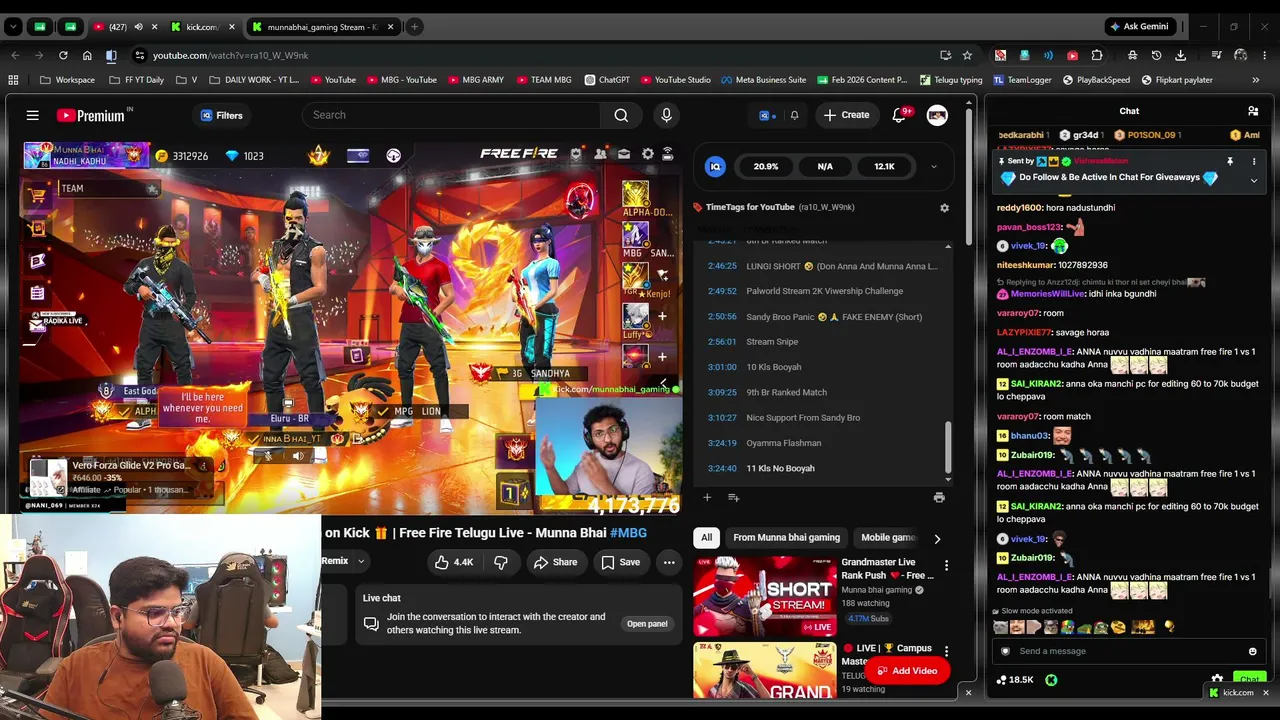Image resolution: width=1280 pixels, height=720 pixels.
Task: Open options for Campus Master live video
Action: (946, 651)
